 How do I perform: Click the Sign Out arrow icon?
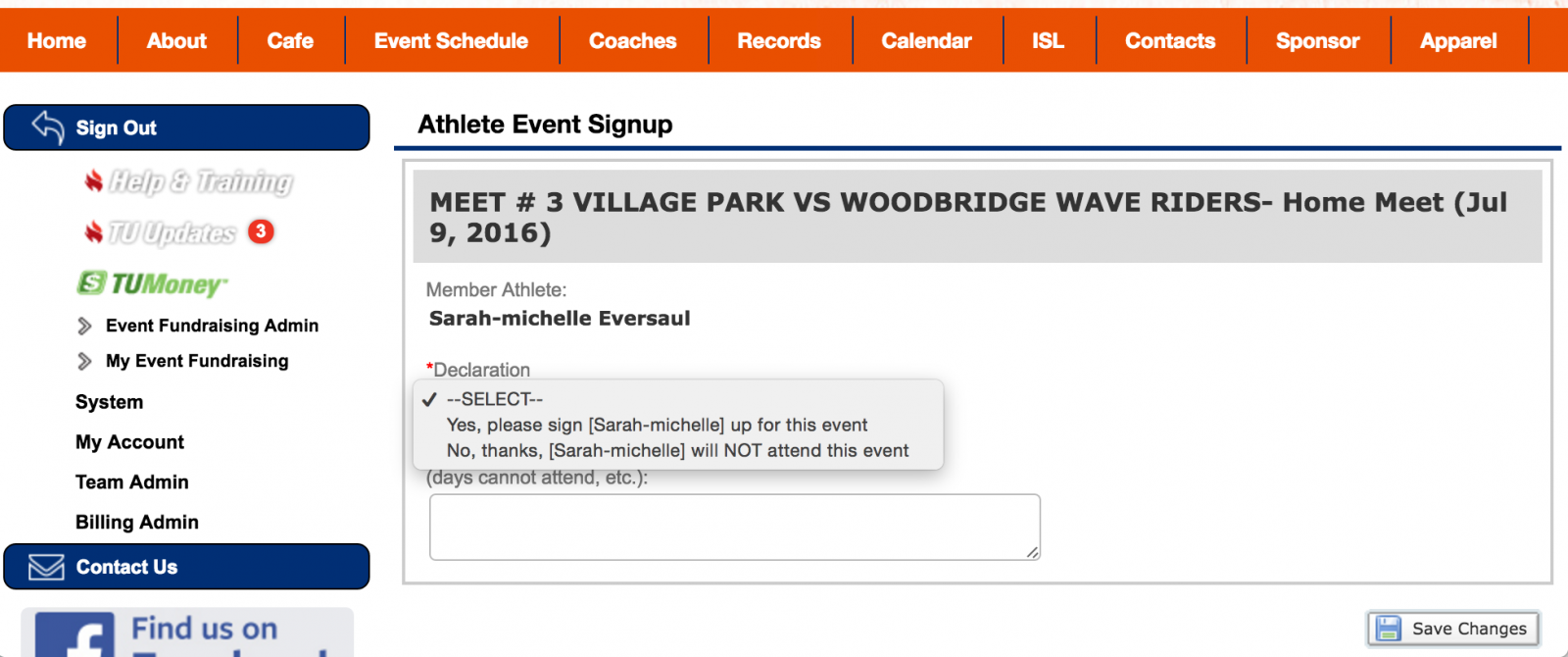coord(48,127)
